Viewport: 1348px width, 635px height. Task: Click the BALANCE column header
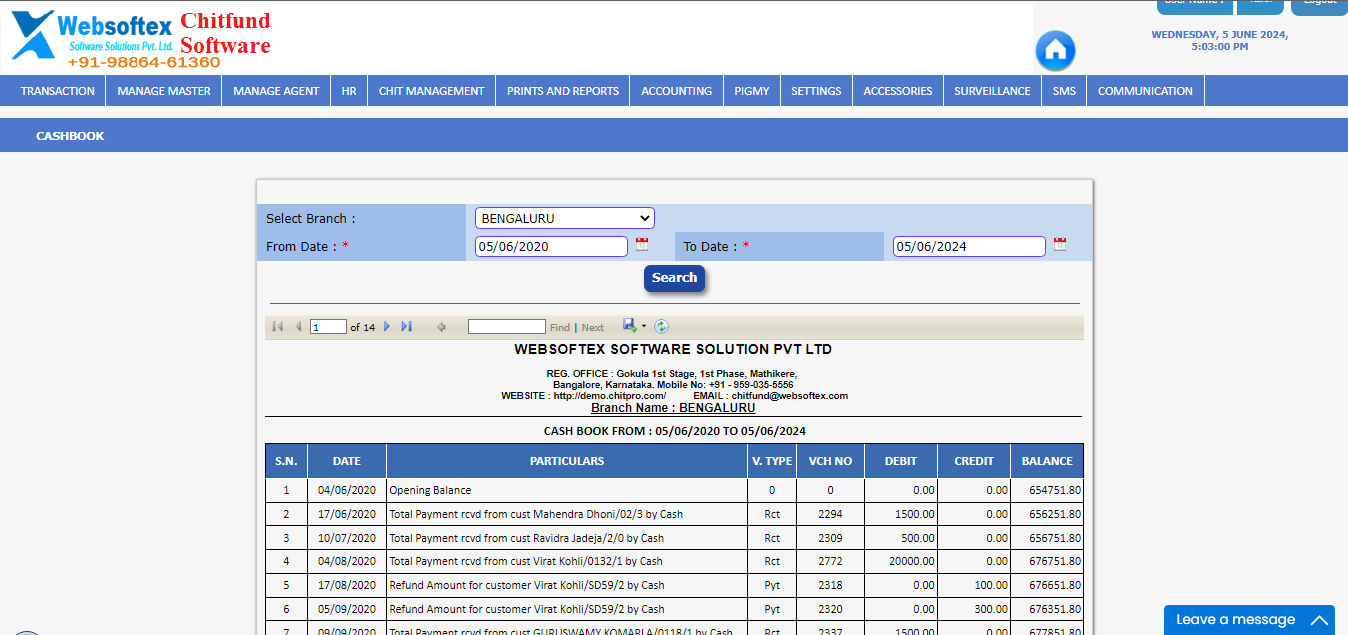point(1047,461)
